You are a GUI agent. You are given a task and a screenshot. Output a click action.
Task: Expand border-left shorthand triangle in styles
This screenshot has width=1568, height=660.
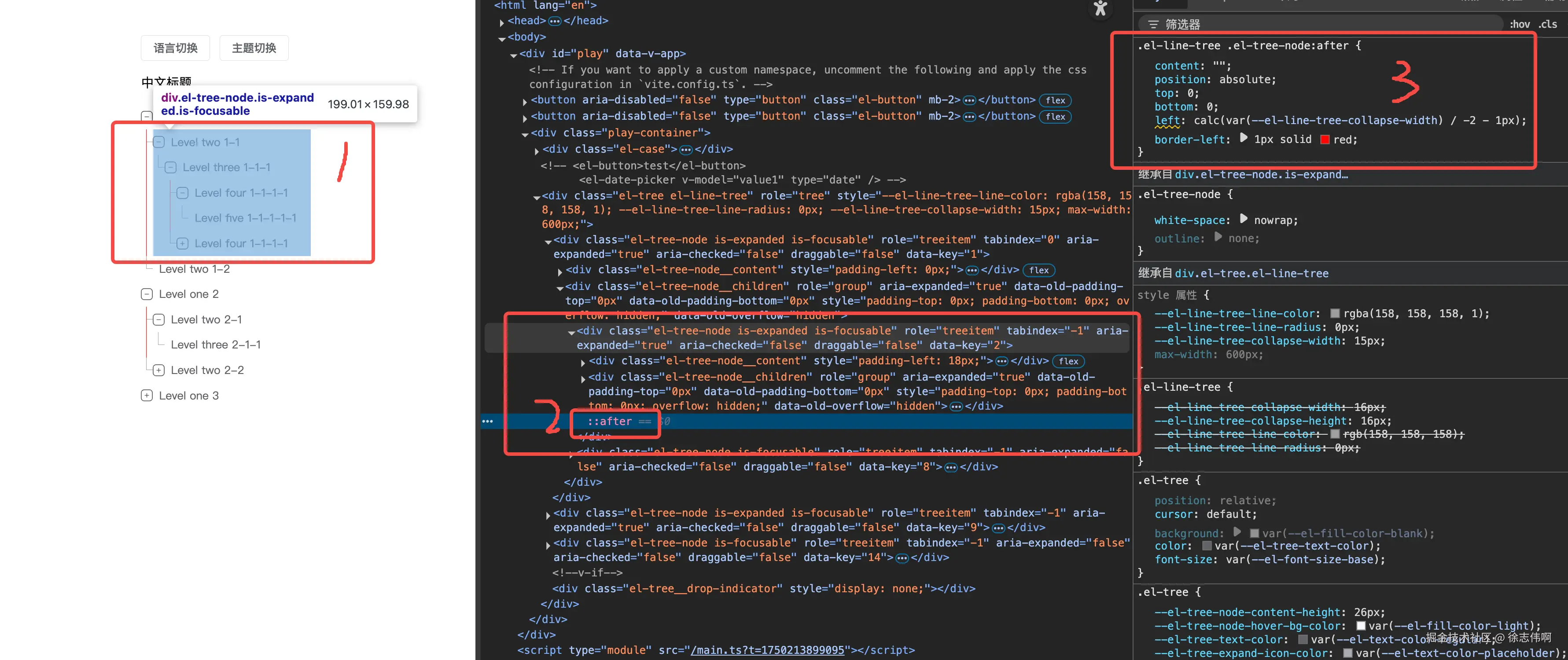pos(1243,139)
